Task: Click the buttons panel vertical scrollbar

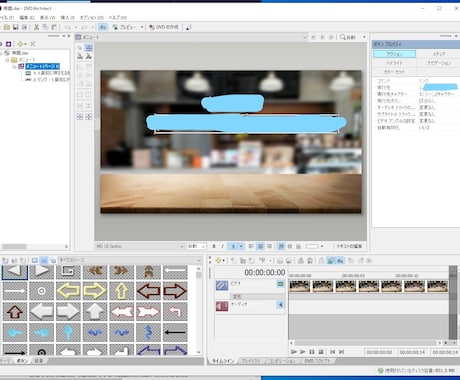Action: click(x=199, y=310)
